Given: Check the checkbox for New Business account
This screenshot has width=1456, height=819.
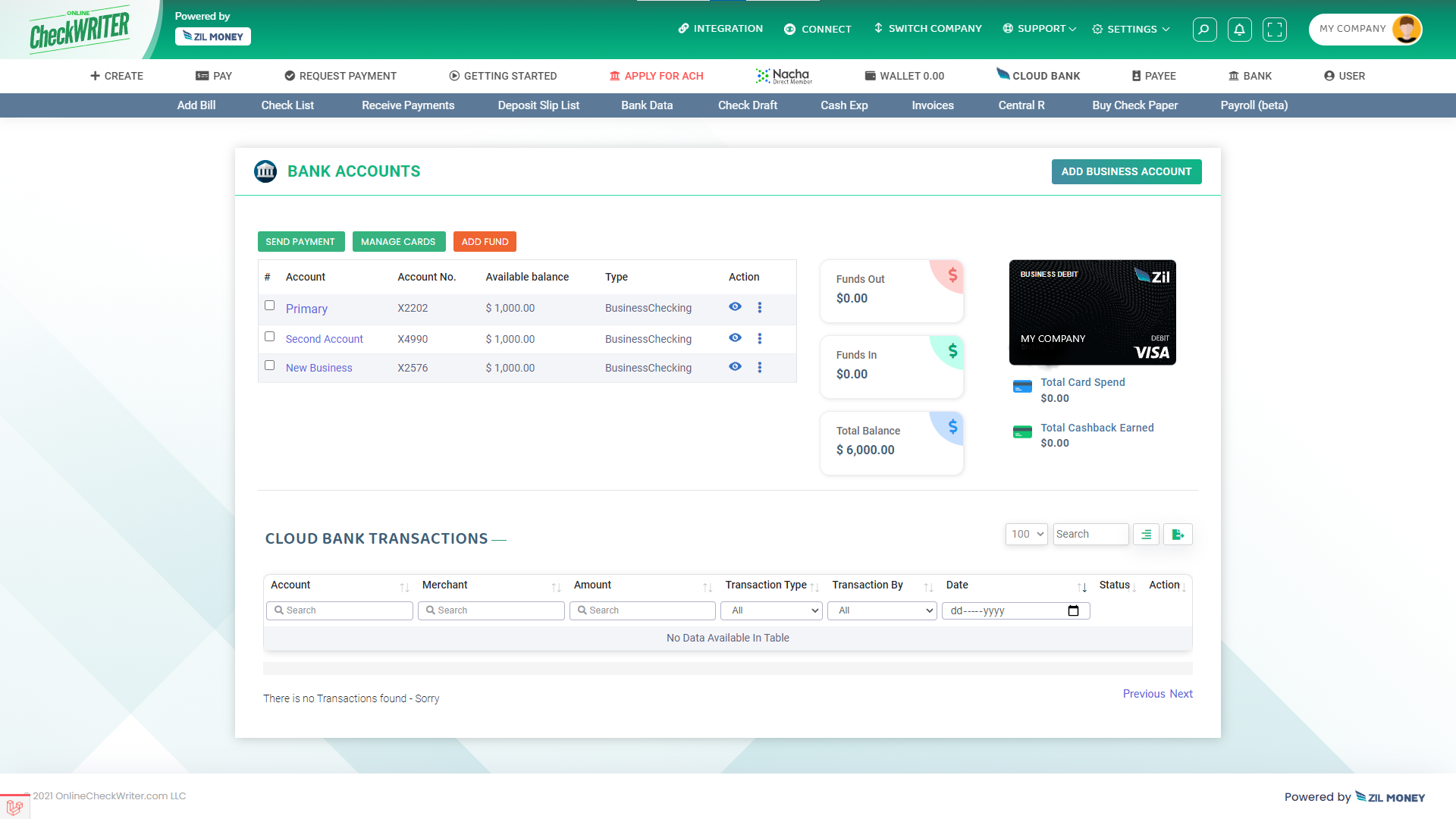Looking at the screenshot, I should pyautogui.click(x=269, y=365).
